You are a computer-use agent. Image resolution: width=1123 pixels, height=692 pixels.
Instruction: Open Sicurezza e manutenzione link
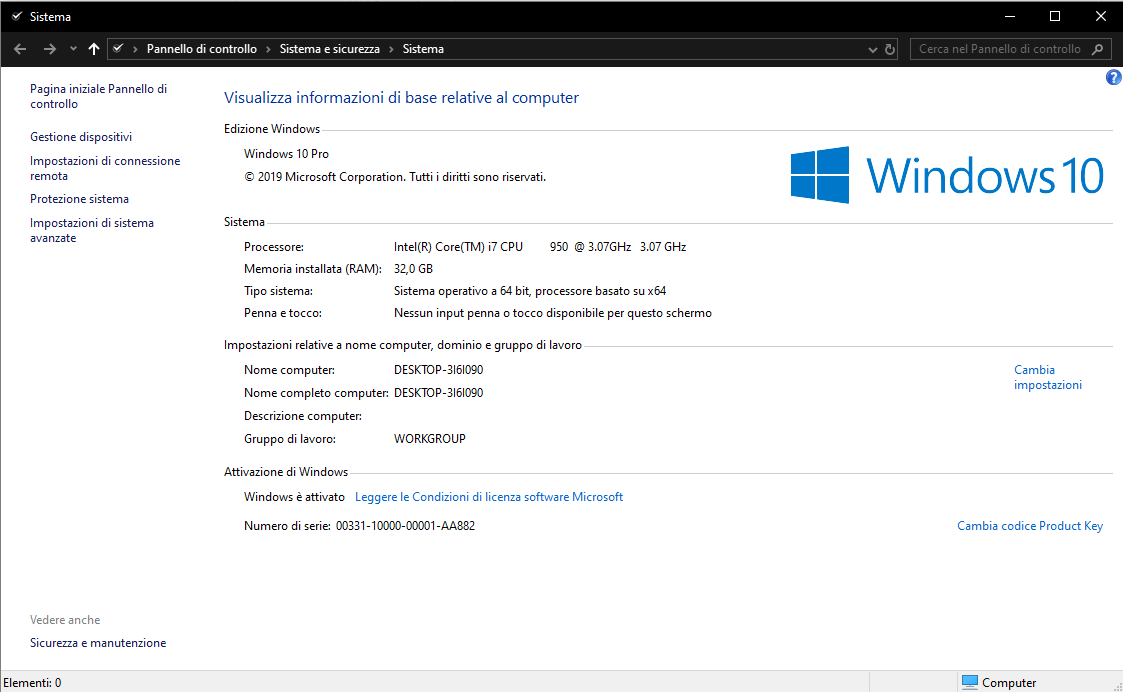click(x=98, y=643)
